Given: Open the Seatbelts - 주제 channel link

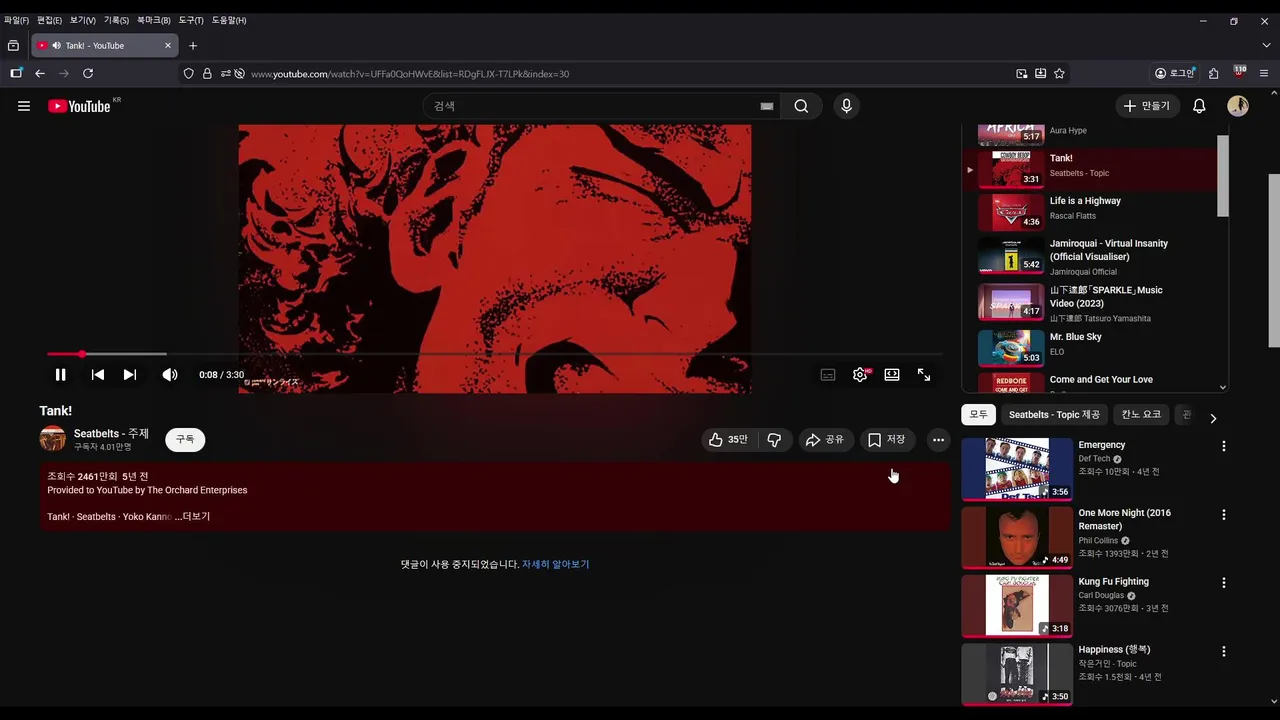Looking at the screenshot, I should coord(111,434).
